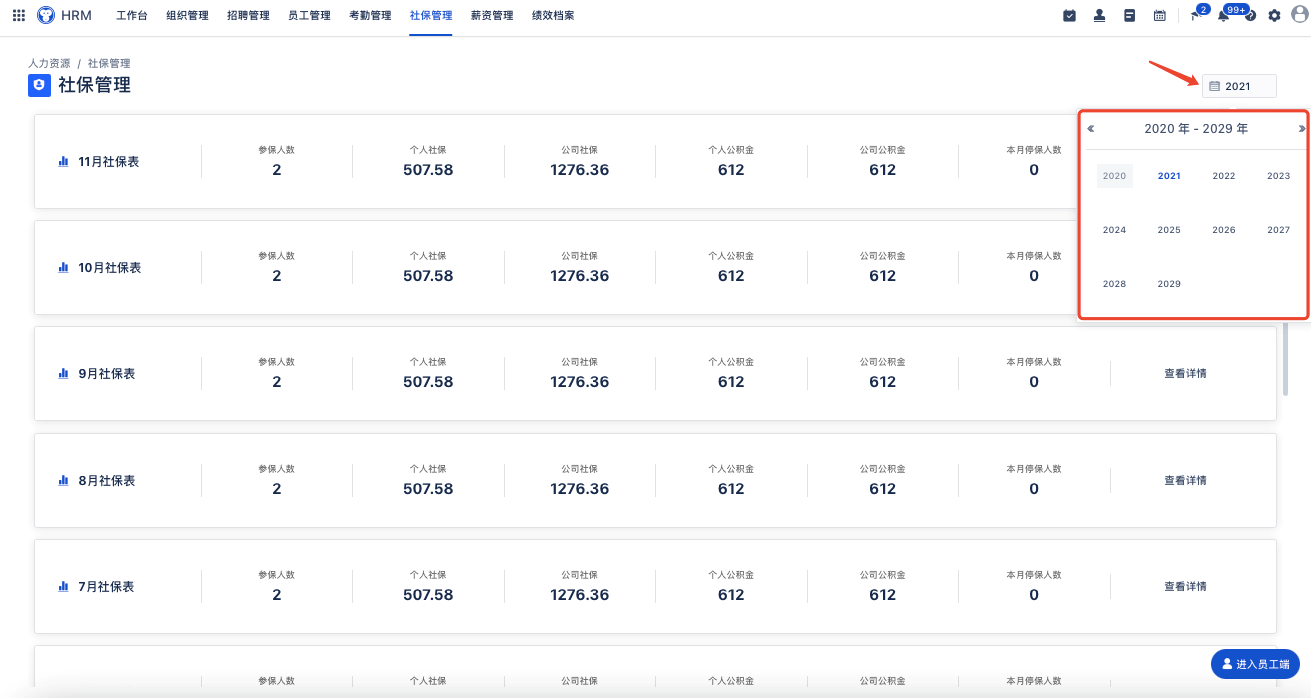1311x698 pixels.
Task: View details of 7月社保表
Action: 1185,587
